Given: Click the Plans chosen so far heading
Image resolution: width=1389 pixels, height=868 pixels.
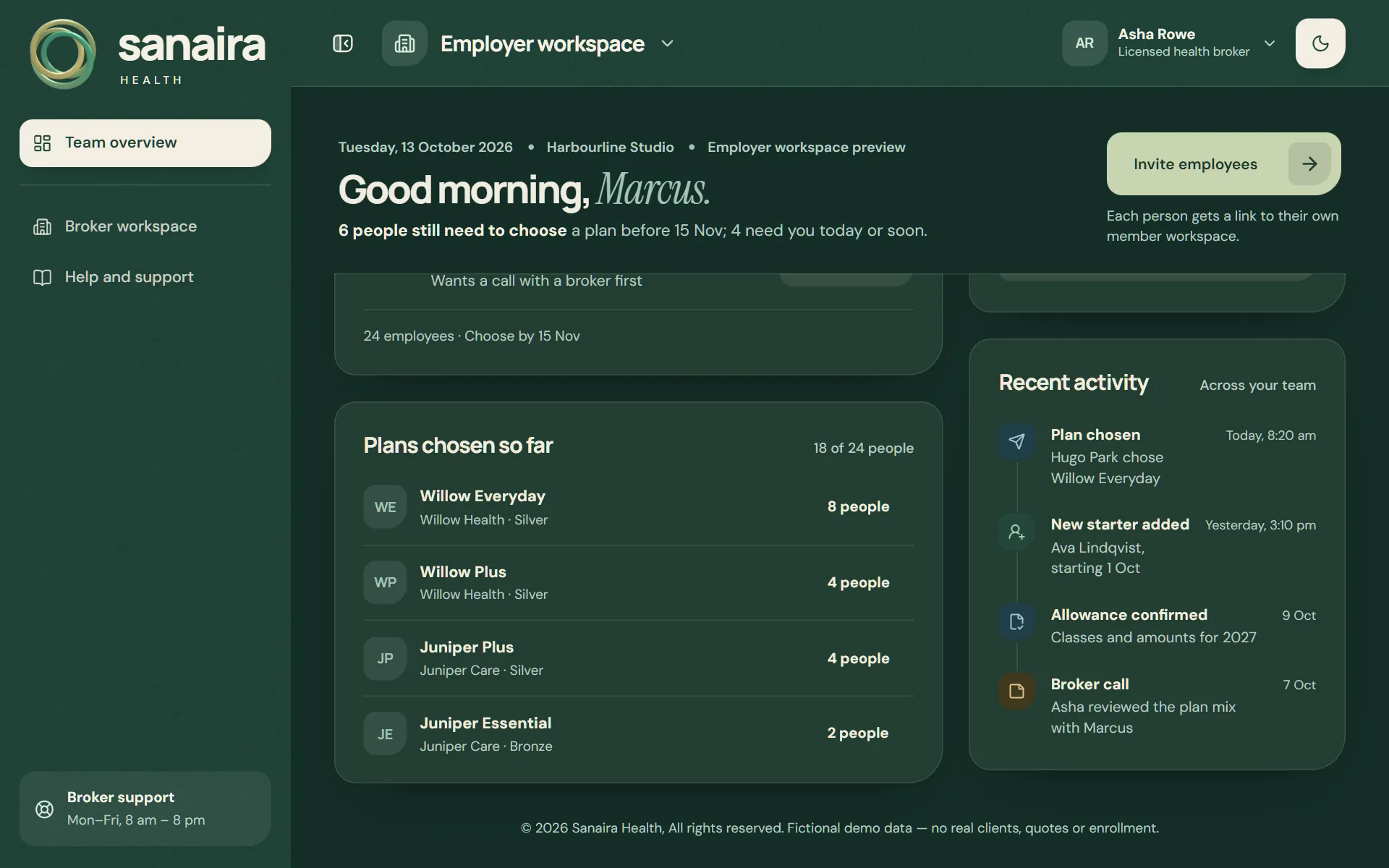Looking at the screenshot, I should 458,445.
